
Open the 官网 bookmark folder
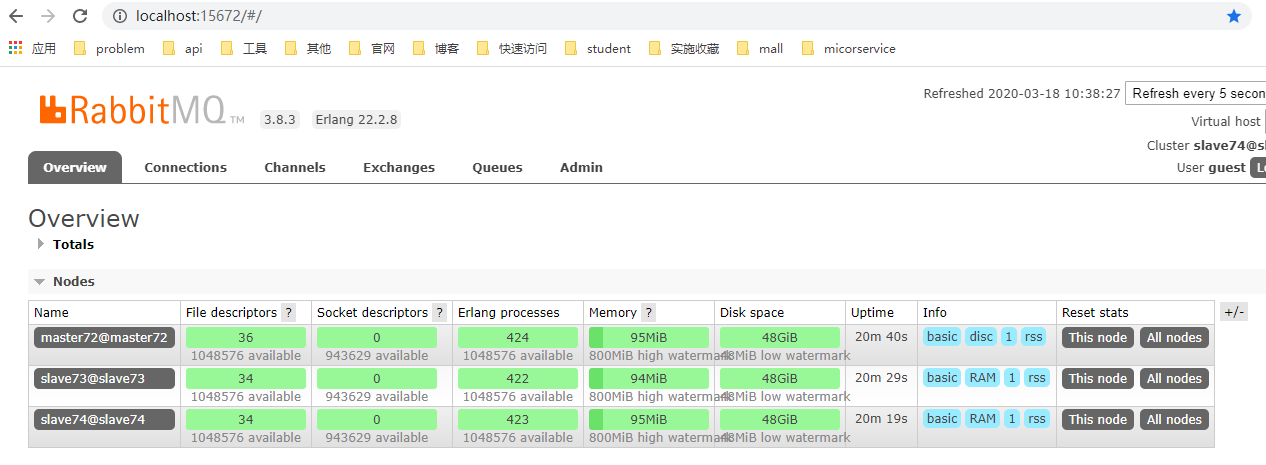pos(371,48)
